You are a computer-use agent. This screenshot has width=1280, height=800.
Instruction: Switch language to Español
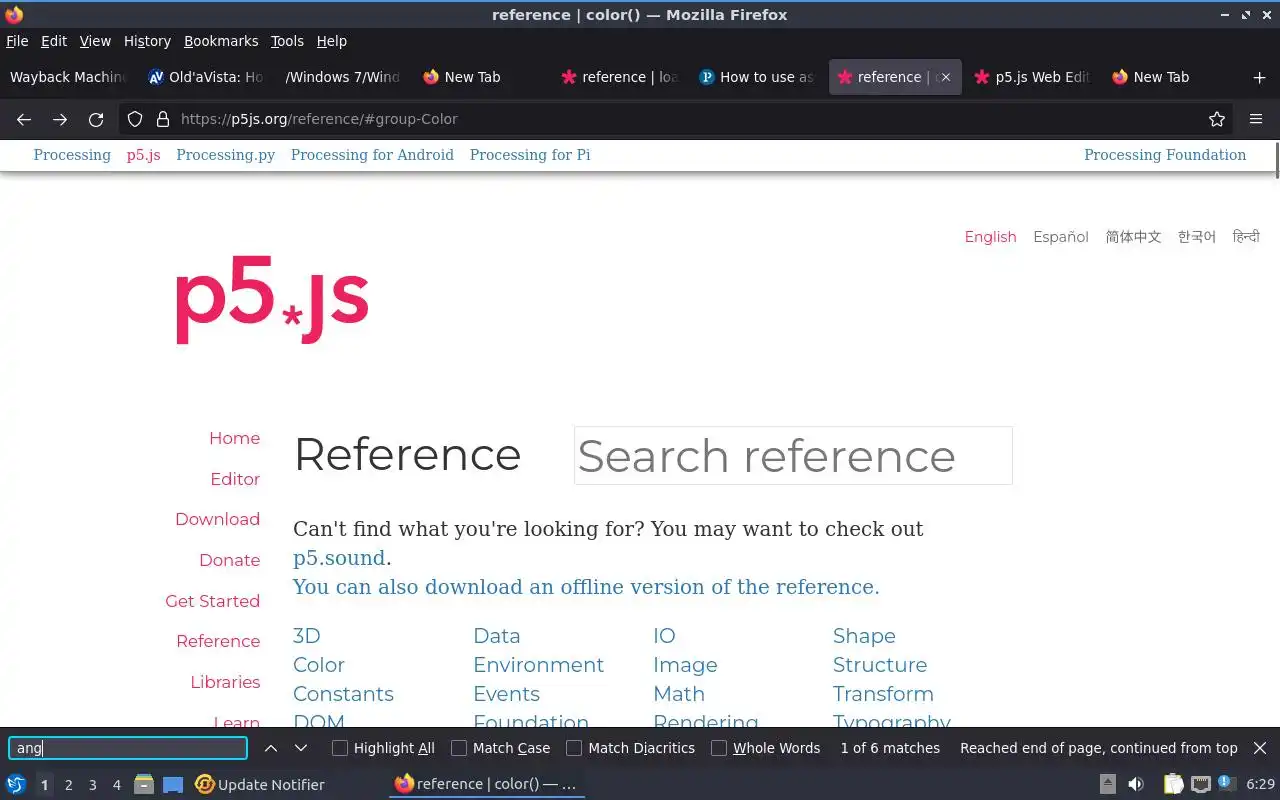point(1061,237)
